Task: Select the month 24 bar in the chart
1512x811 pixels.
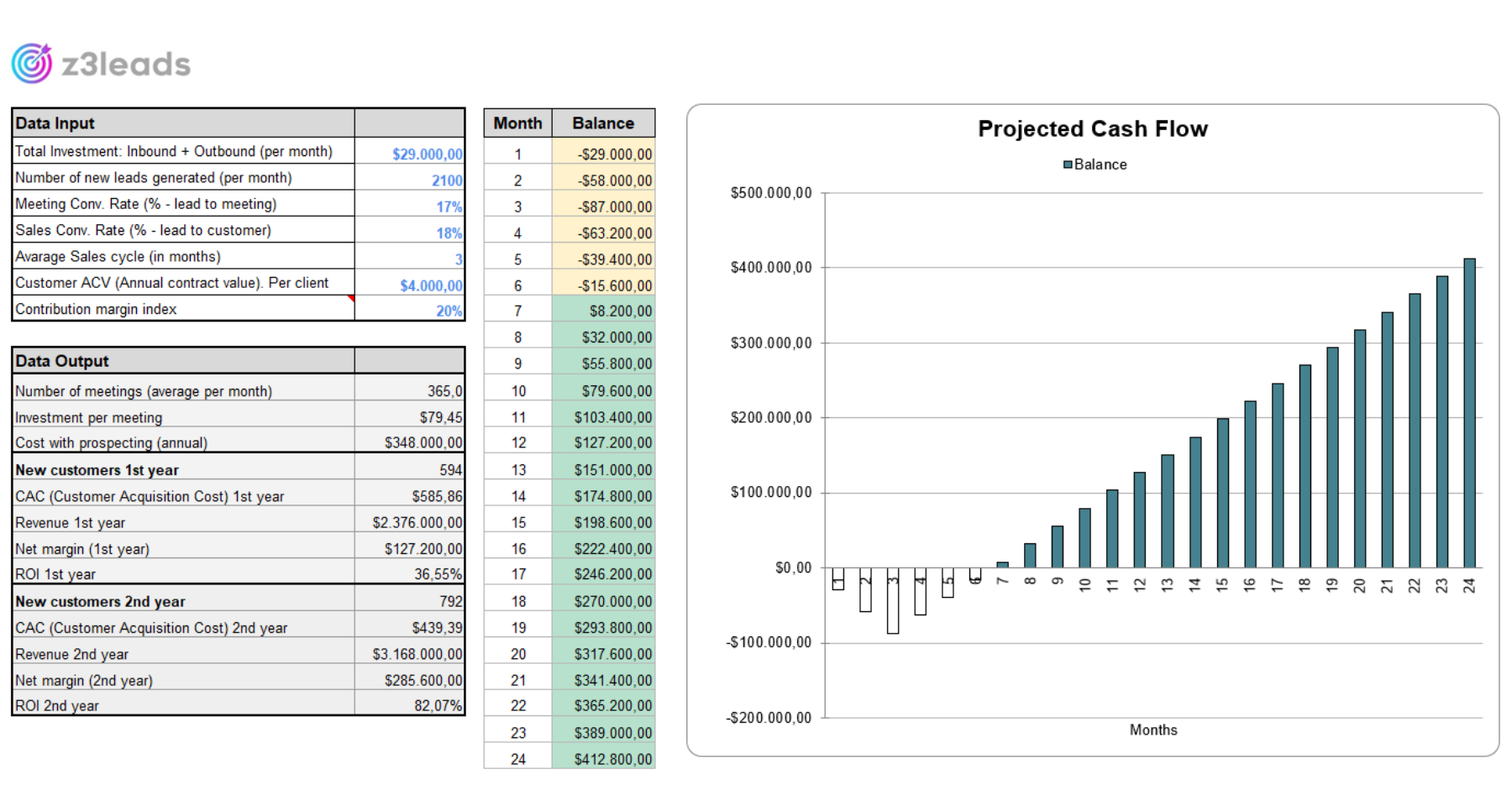Action: pyautogui.click(x=1469, y=413)
